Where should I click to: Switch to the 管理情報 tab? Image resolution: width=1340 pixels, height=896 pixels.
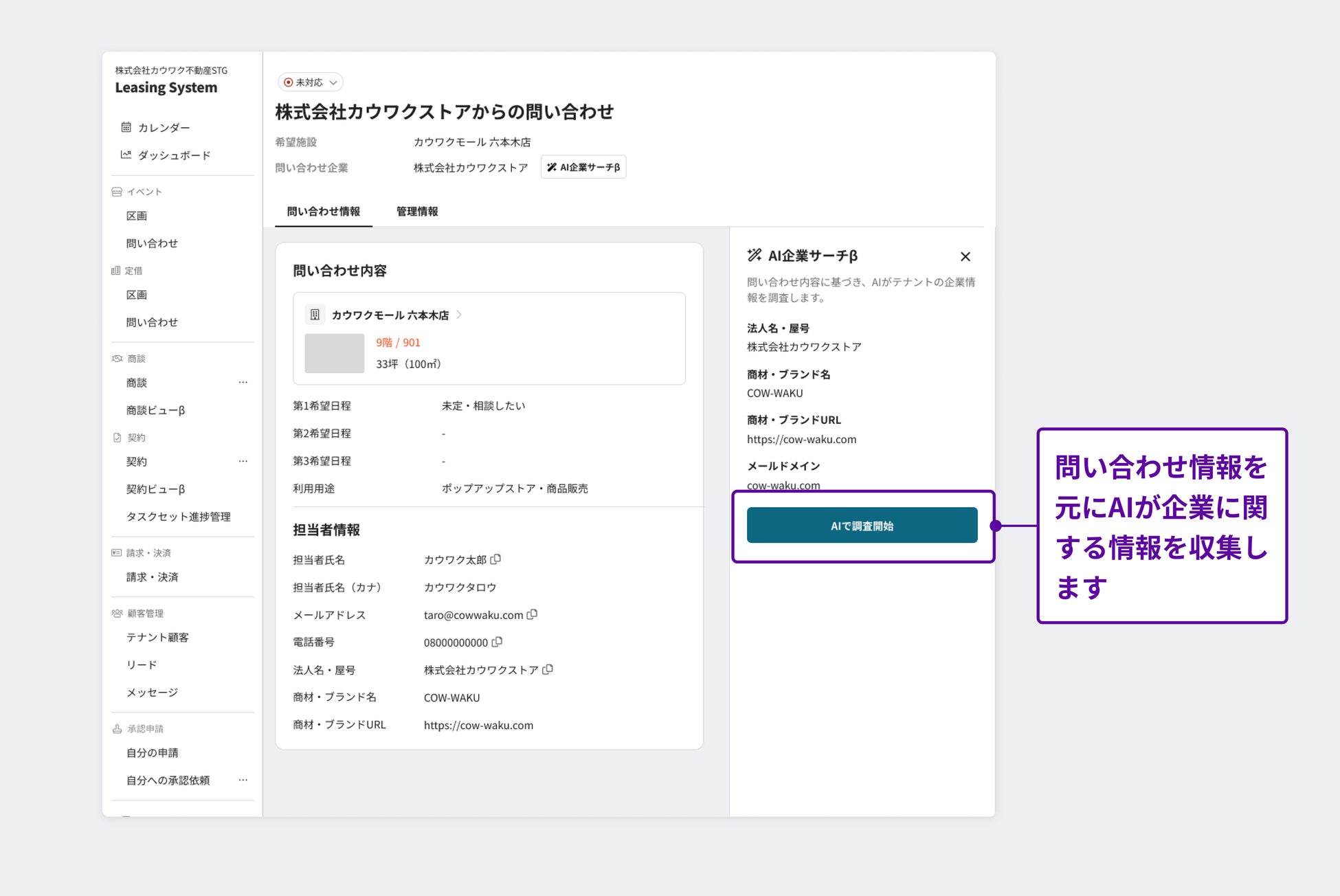tap(416, 212)
